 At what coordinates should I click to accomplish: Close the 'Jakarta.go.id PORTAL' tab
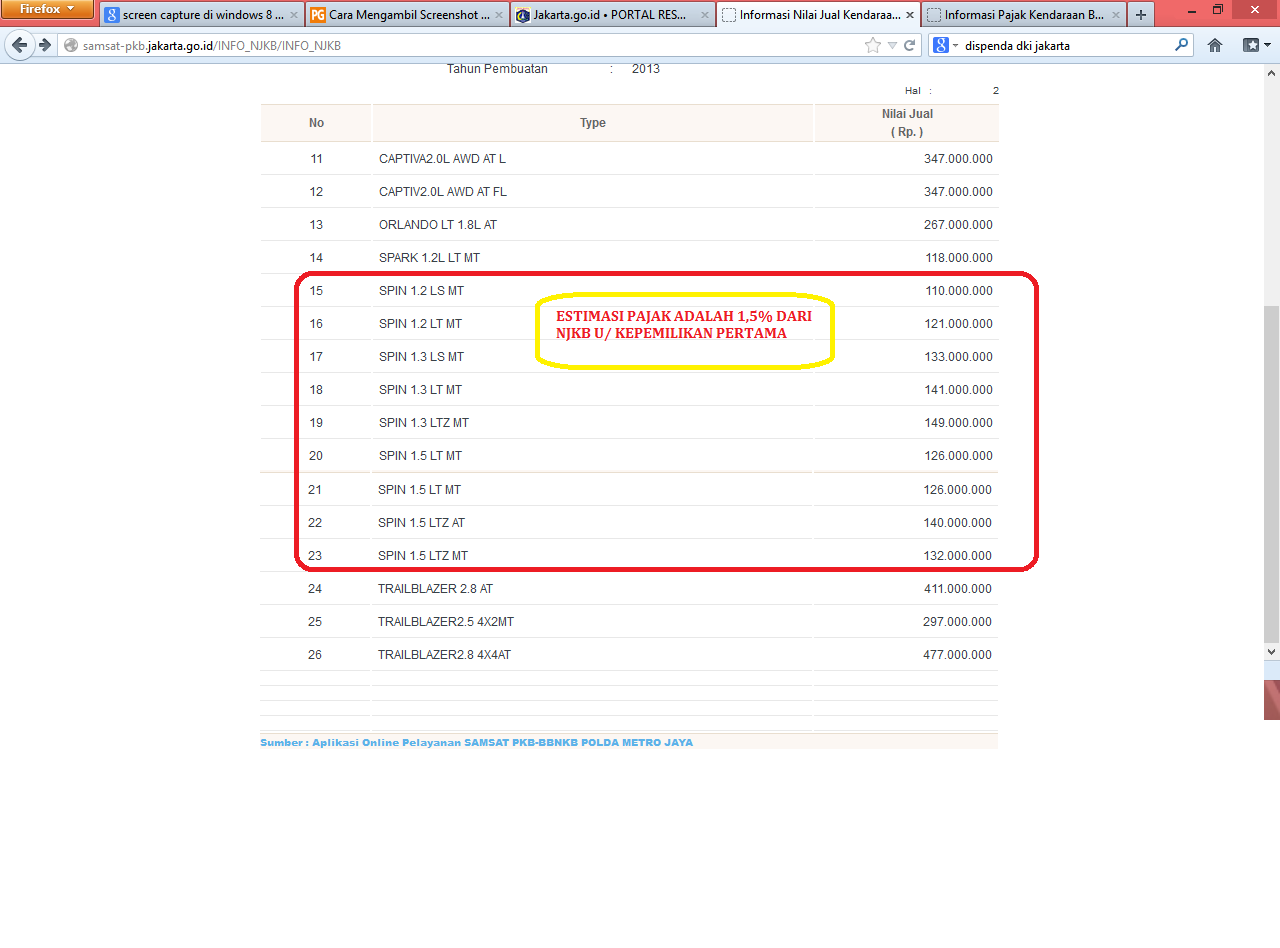click(x=704, y=15)
